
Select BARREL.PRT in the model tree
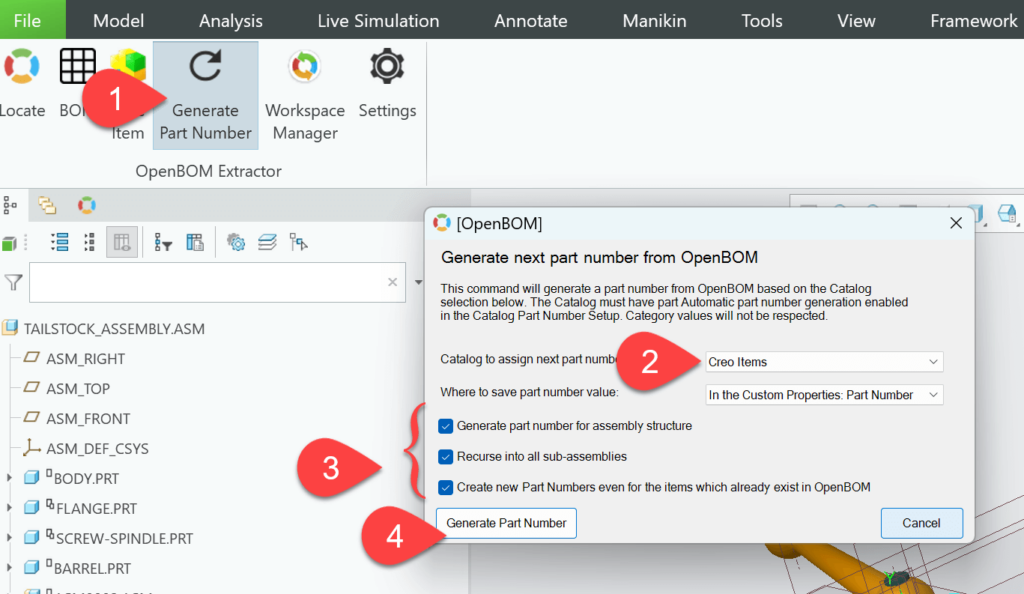[x=92, y=569]
